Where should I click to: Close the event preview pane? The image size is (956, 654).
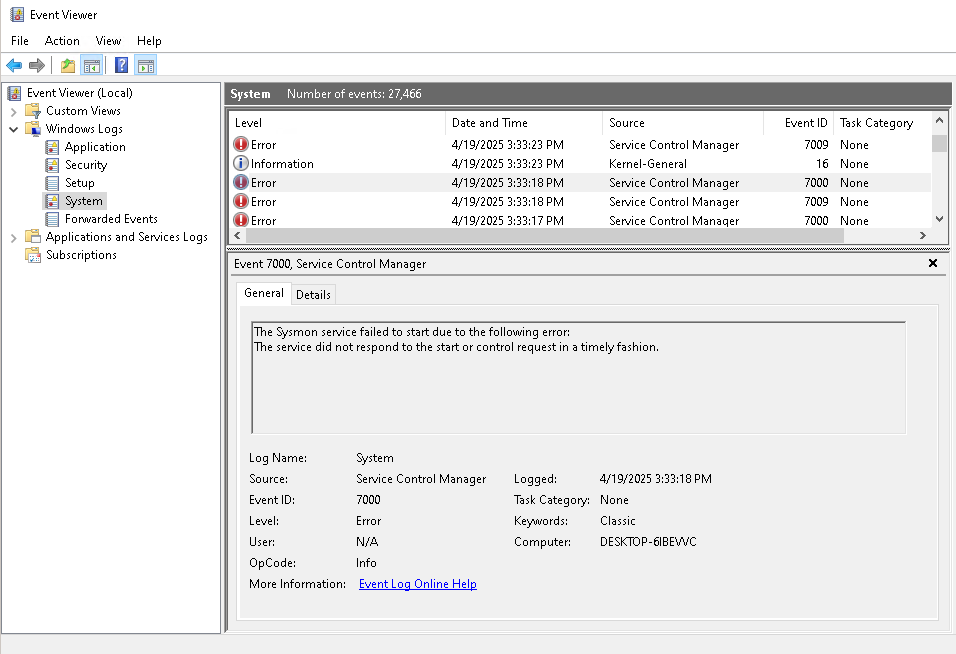933,263
